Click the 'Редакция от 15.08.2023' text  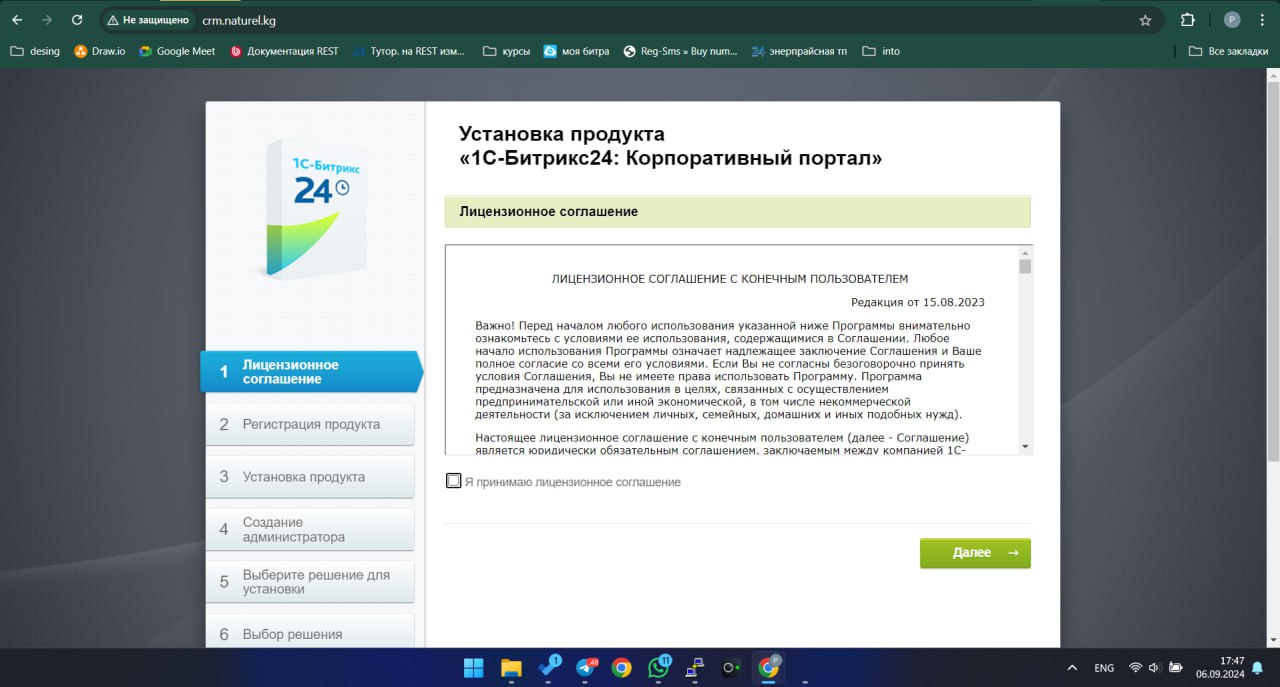(918, 302)
